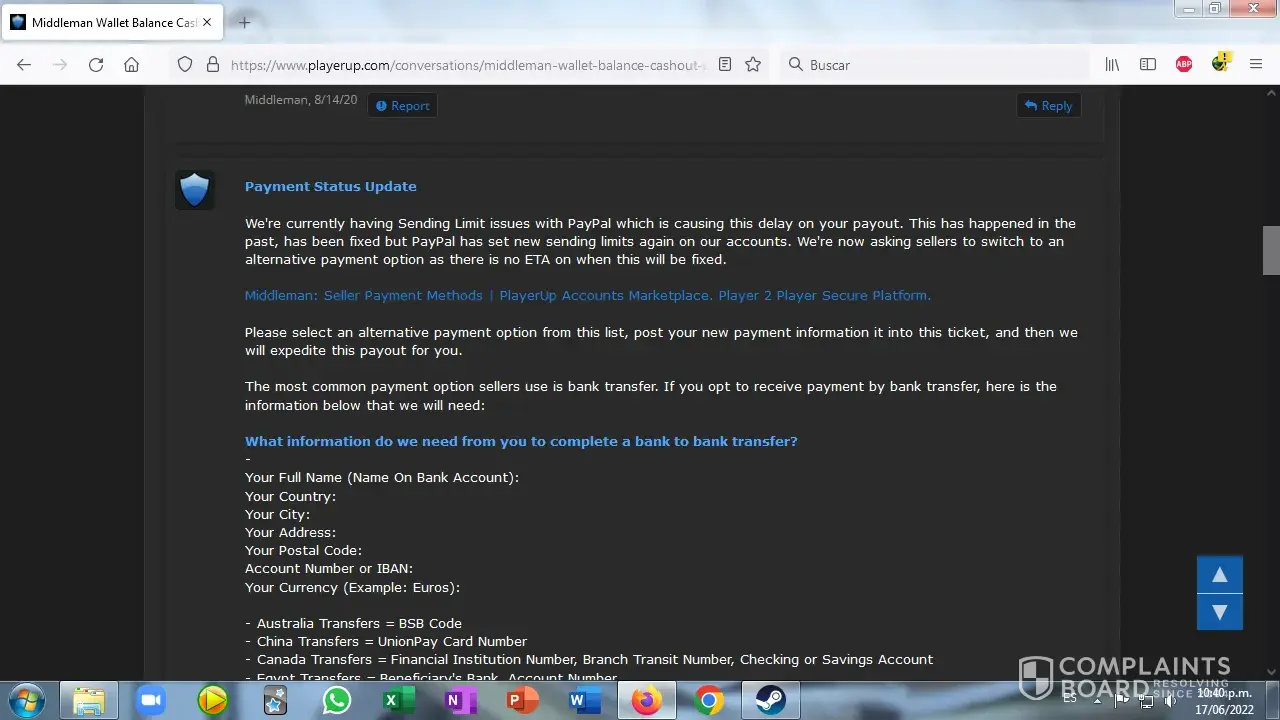Open the globe extension with warning badge
This screenshot has height=720, width=1280.
click(1220, 63)
